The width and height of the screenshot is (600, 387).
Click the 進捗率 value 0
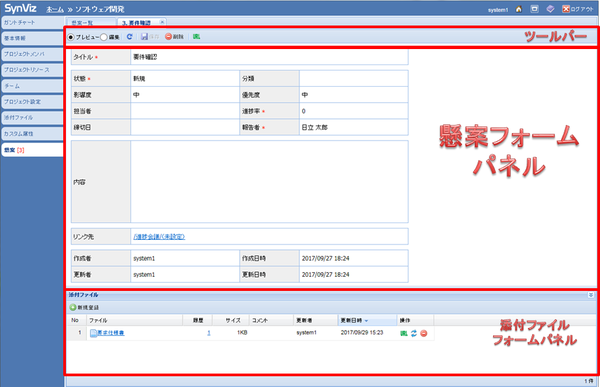(303, 111)
